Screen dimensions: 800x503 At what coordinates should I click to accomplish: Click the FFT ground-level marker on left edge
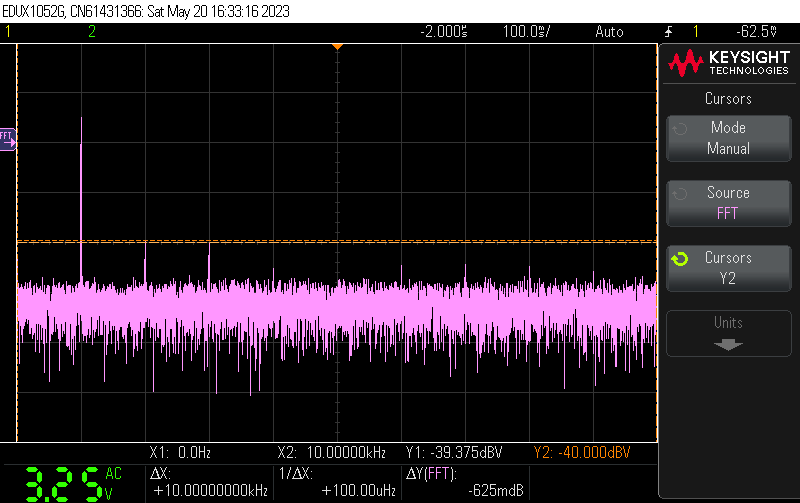click(x=8, y=139)
